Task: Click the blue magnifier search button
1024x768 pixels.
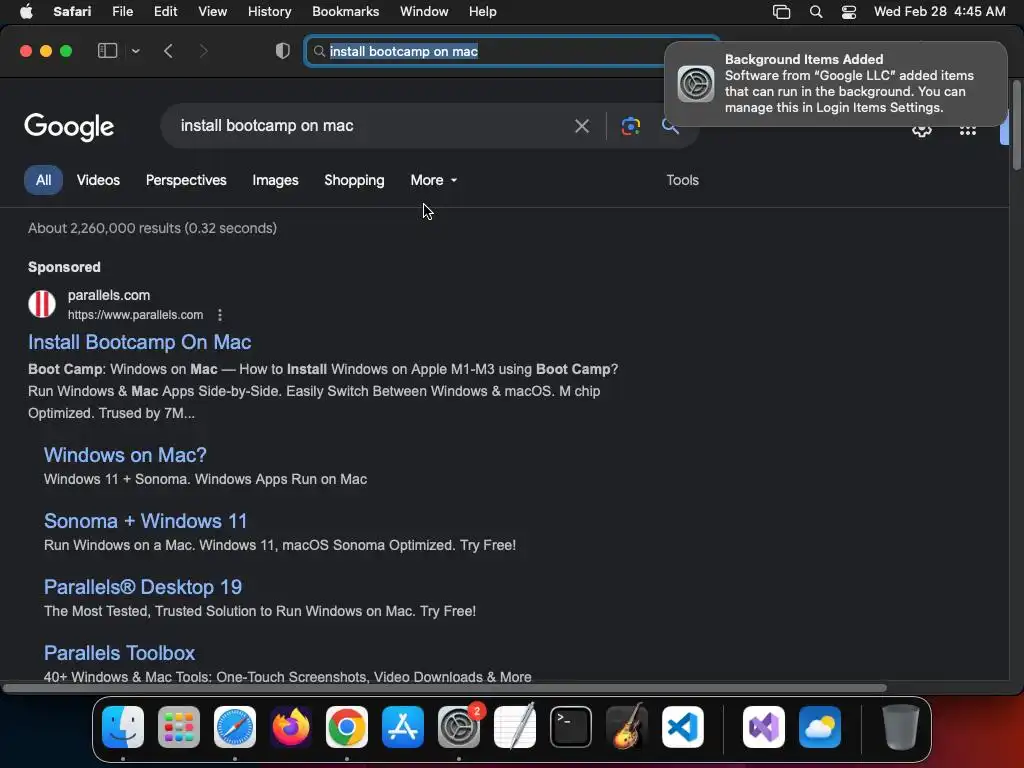Action: [670, 126]
